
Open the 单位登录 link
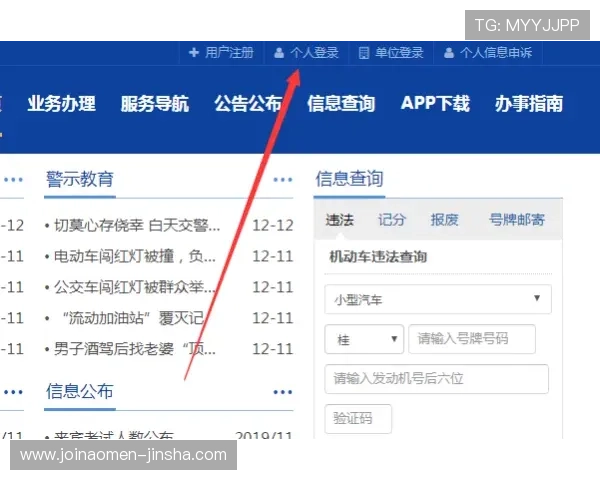pyautogui.click(x=399, y=52)
